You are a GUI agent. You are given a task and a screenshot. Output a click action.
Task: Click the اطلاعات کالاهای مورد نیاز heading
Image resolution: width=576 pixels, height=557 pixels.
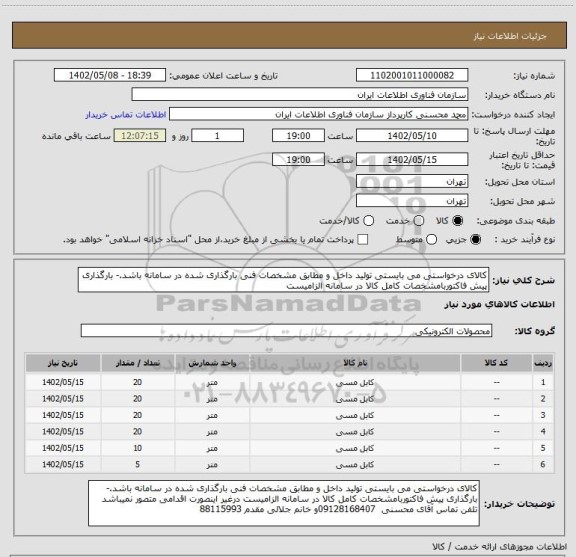[500, 305]
